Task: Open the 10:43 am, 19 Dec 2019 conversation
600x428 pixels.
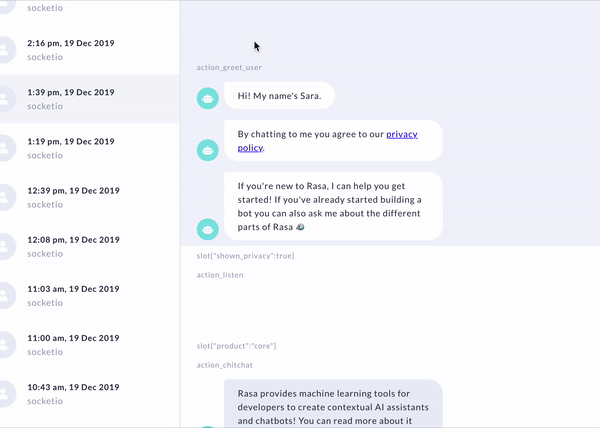Action: coord(90,394)
